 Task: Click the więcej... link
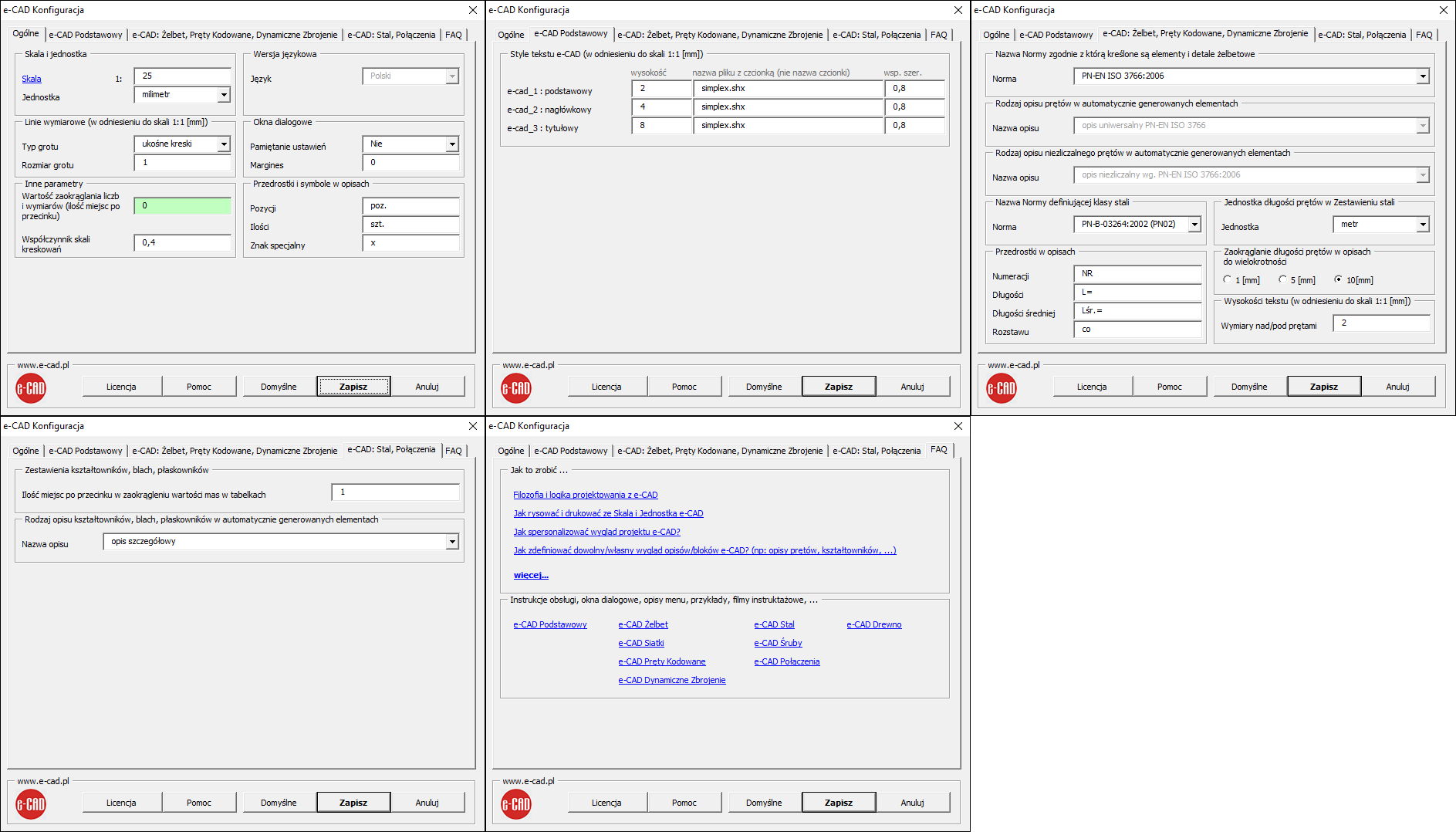(531, 575)
